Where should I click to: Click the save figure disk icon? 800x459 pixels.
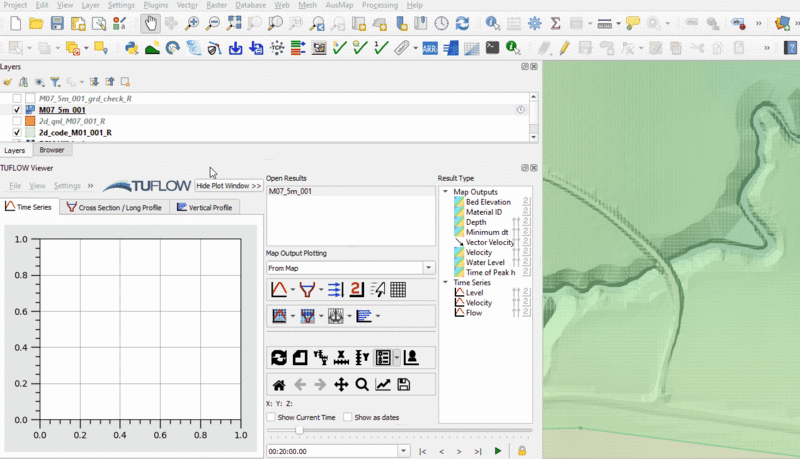[404, 385]
